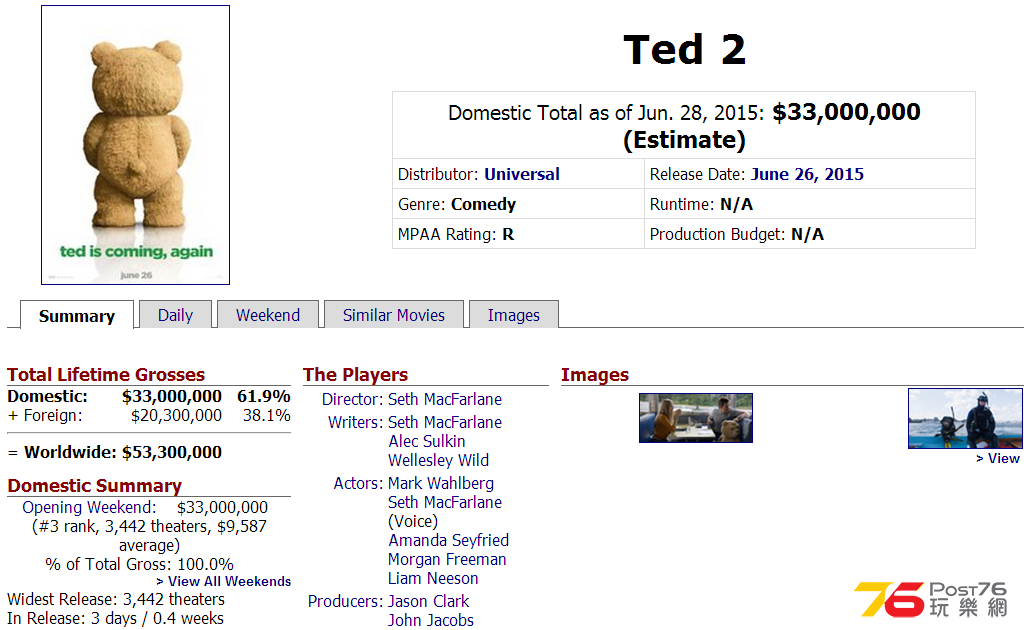Click the View link under Images
The image size is (1024, 630).
(x=998, y=458)
